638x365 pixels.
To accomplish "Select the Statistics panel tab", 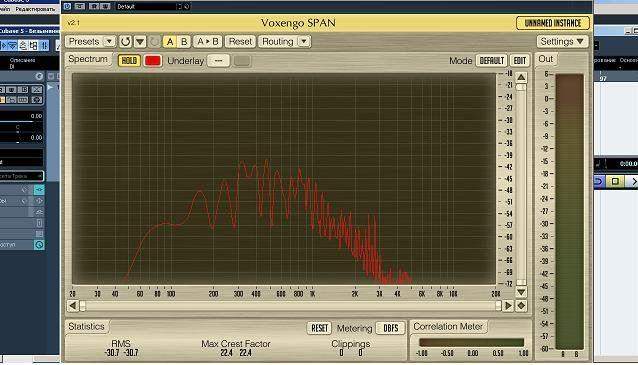I will coord(87,326).
